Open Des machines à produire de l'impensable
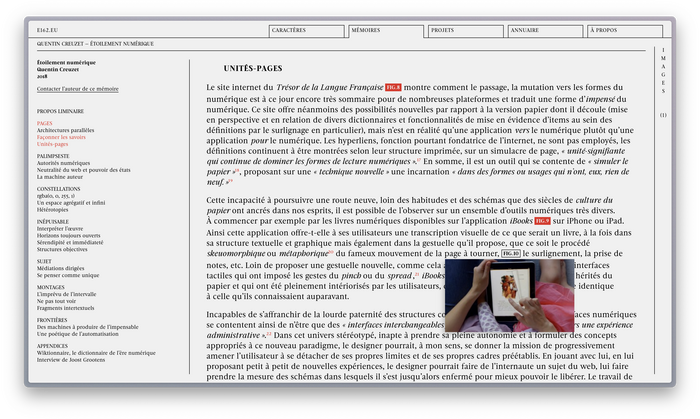Screen dimensions: 700x419 coord(88,327)
